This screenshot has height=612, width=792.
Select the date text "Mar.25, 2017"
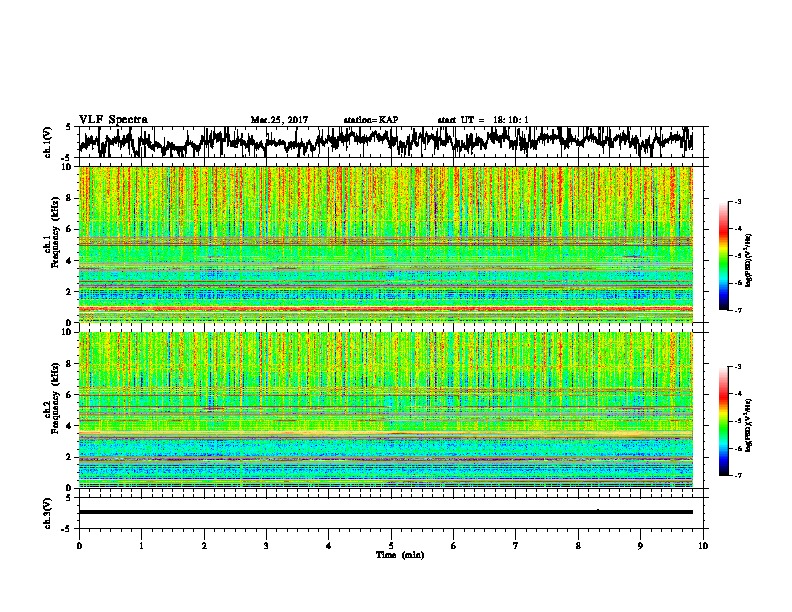pos(279,120)
